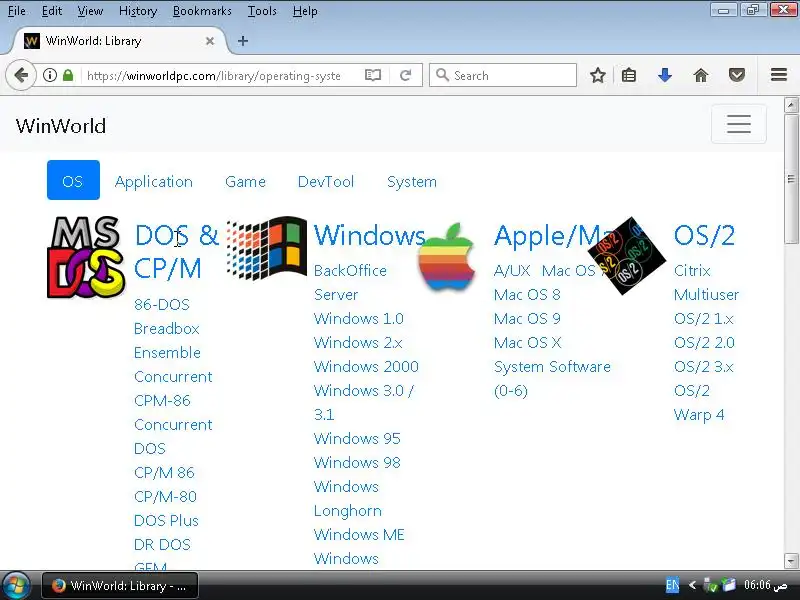This screenshot has height=600, width=800.
Task: Open the OS/2 heading link
Action: 704,235
